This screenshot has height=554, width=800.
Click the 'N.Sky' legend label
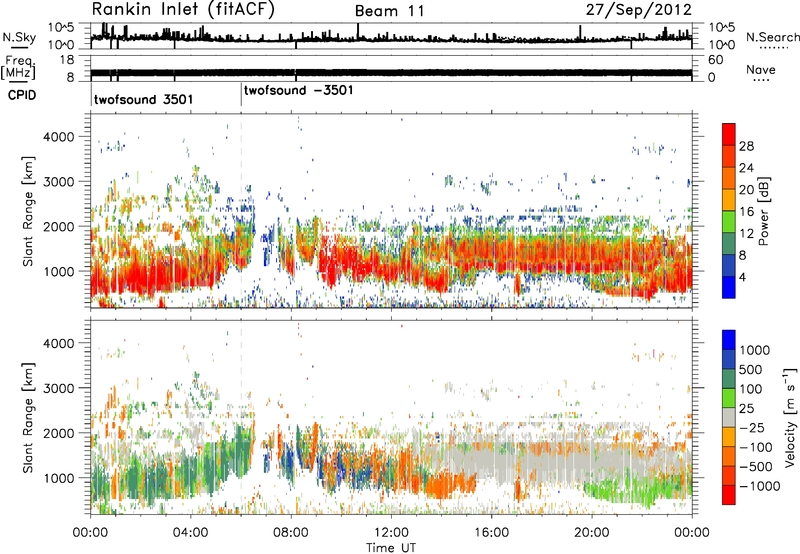19,37
